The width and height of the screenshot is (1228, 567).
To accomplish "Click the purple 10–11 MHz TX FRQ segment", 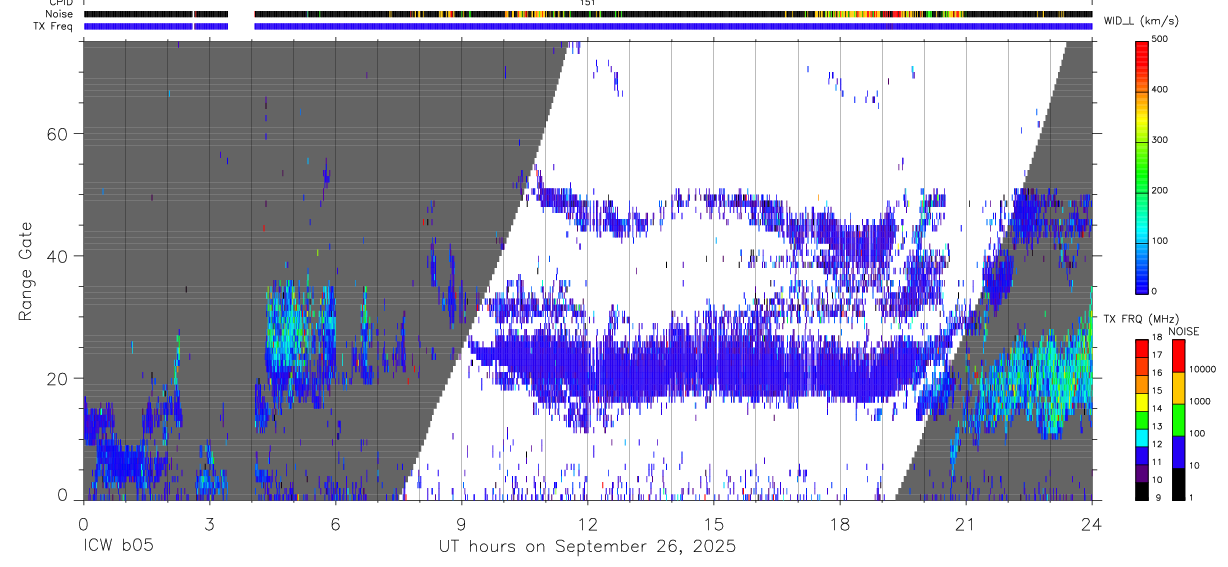I will [1142, 473].
